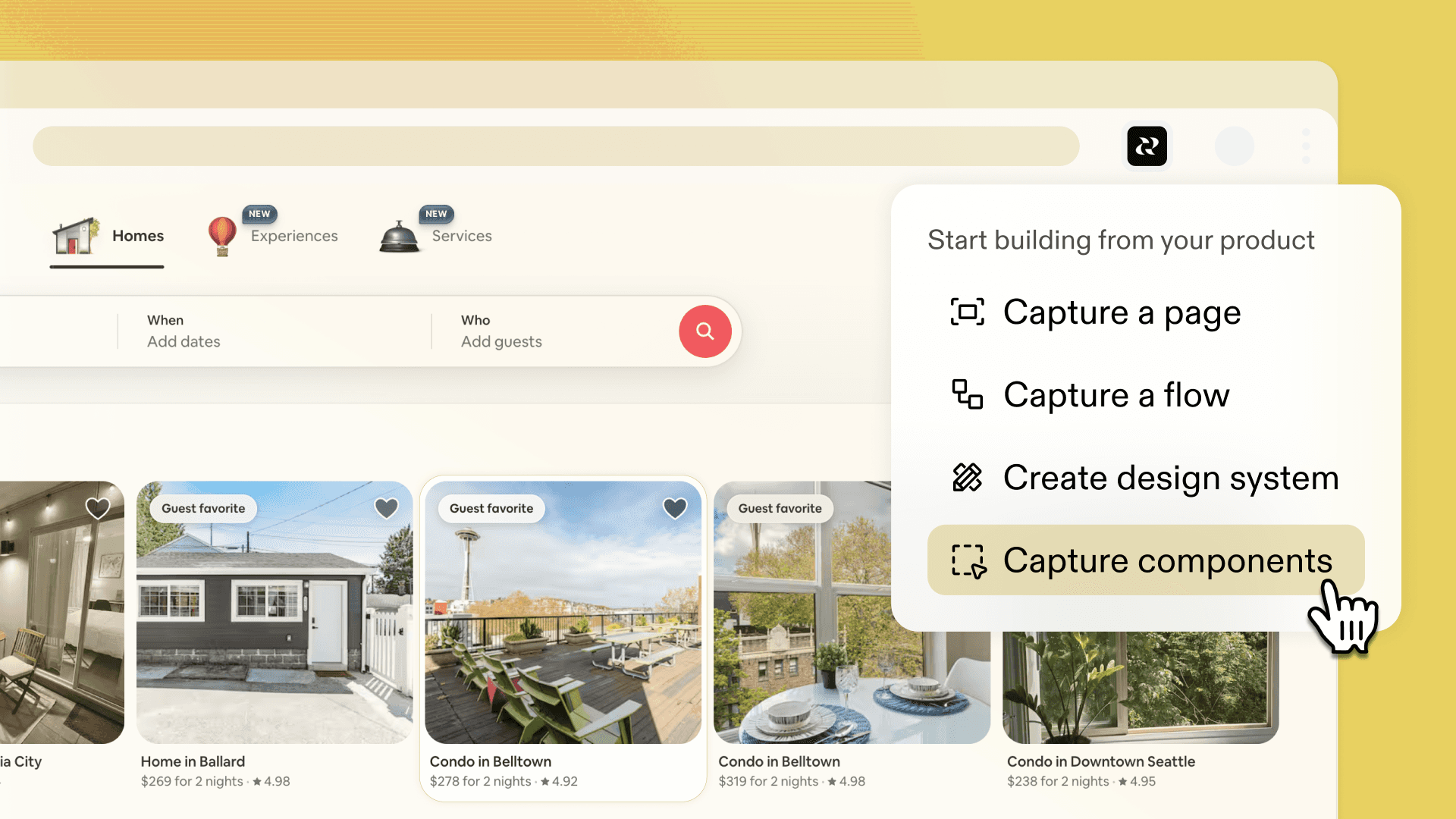Viewport: 1456px width, 819px height.
Task: Open the Who Add guests selector
Action: [x=501, y=331]
